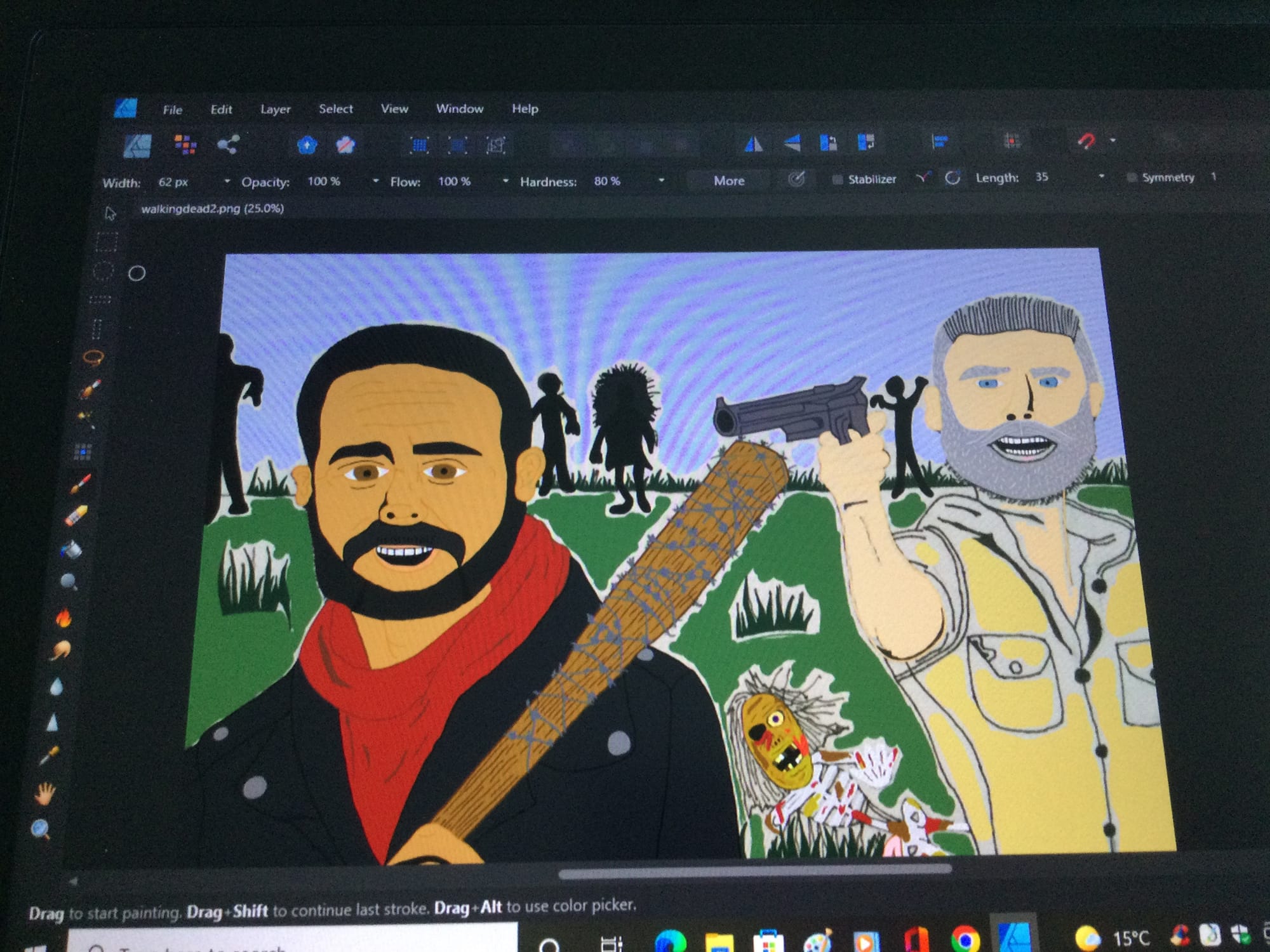
Task: Select the Blur droplet tool
Action: pos(57,687)
